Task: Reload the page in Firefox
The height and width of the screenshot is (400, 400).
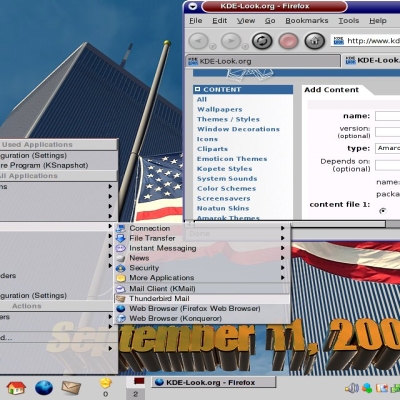Action: click(x=262, y=41)
